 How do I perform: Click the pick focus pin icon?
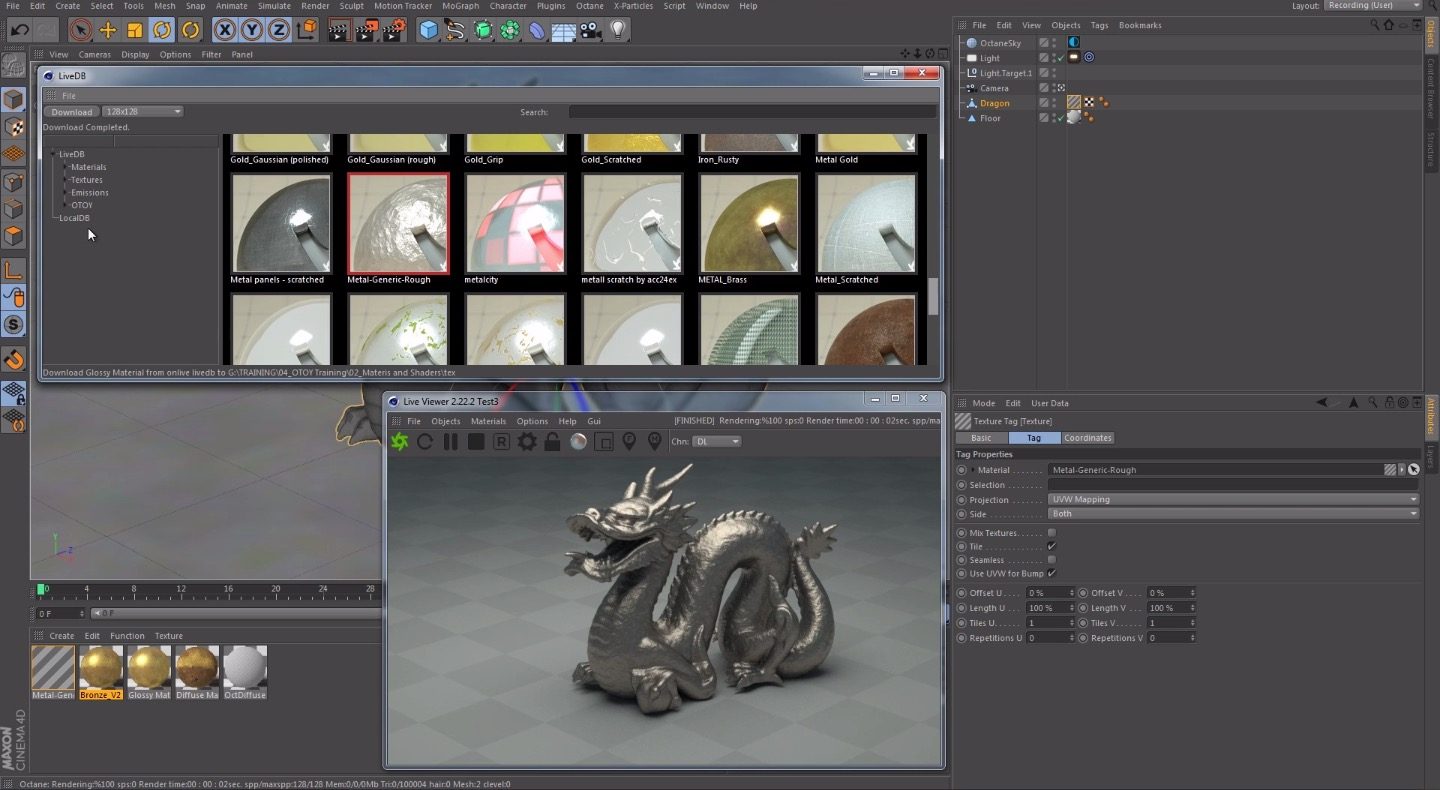(x=629, y=441)
